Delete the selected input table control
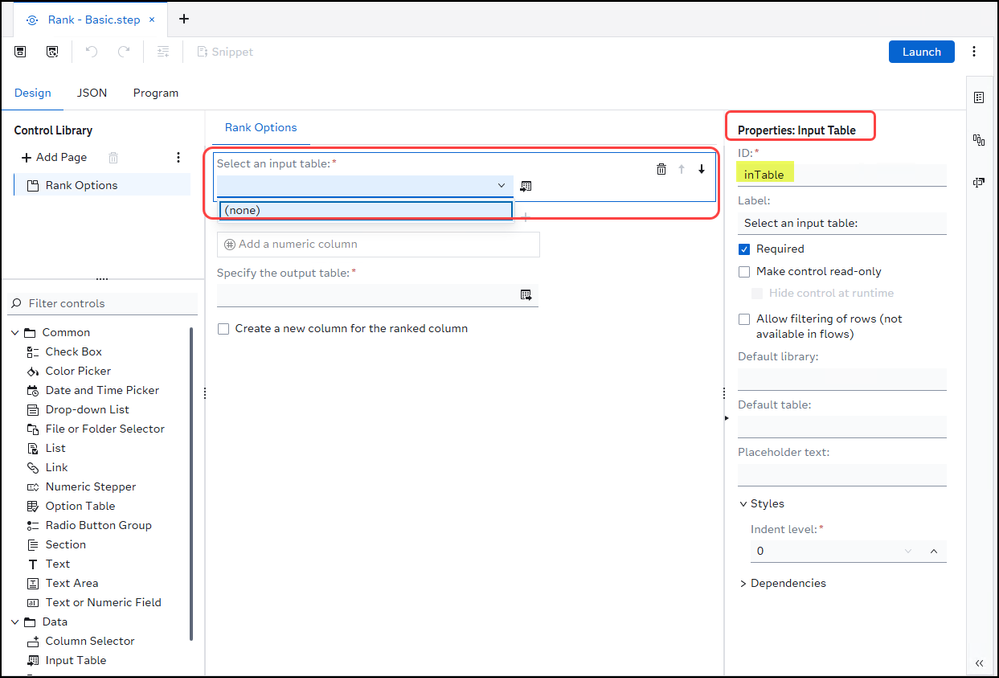This screenshot has width=999, height=678. (x=661, y=170)
